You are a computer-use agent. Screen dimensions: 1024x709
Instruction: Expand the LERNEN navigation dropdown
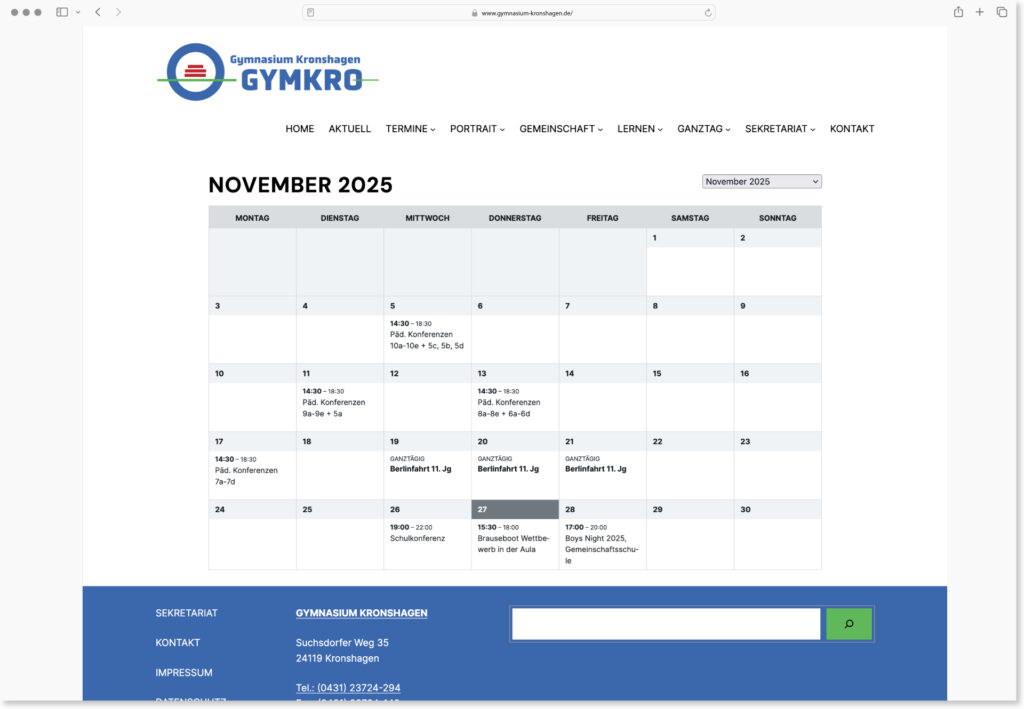[x=638, y=128]
